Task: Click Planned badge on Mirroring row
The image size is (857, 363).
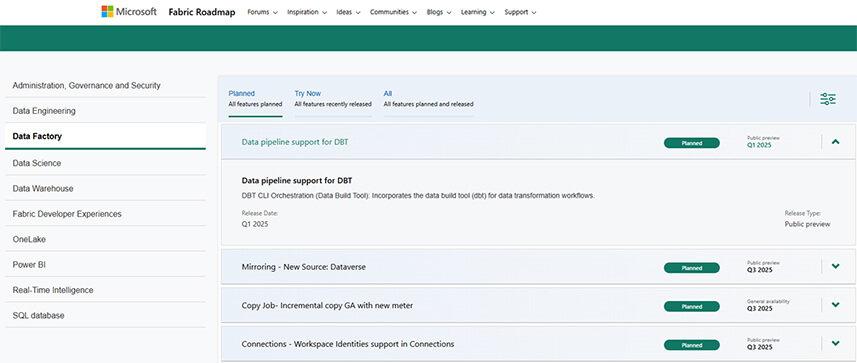Action: 691,268
